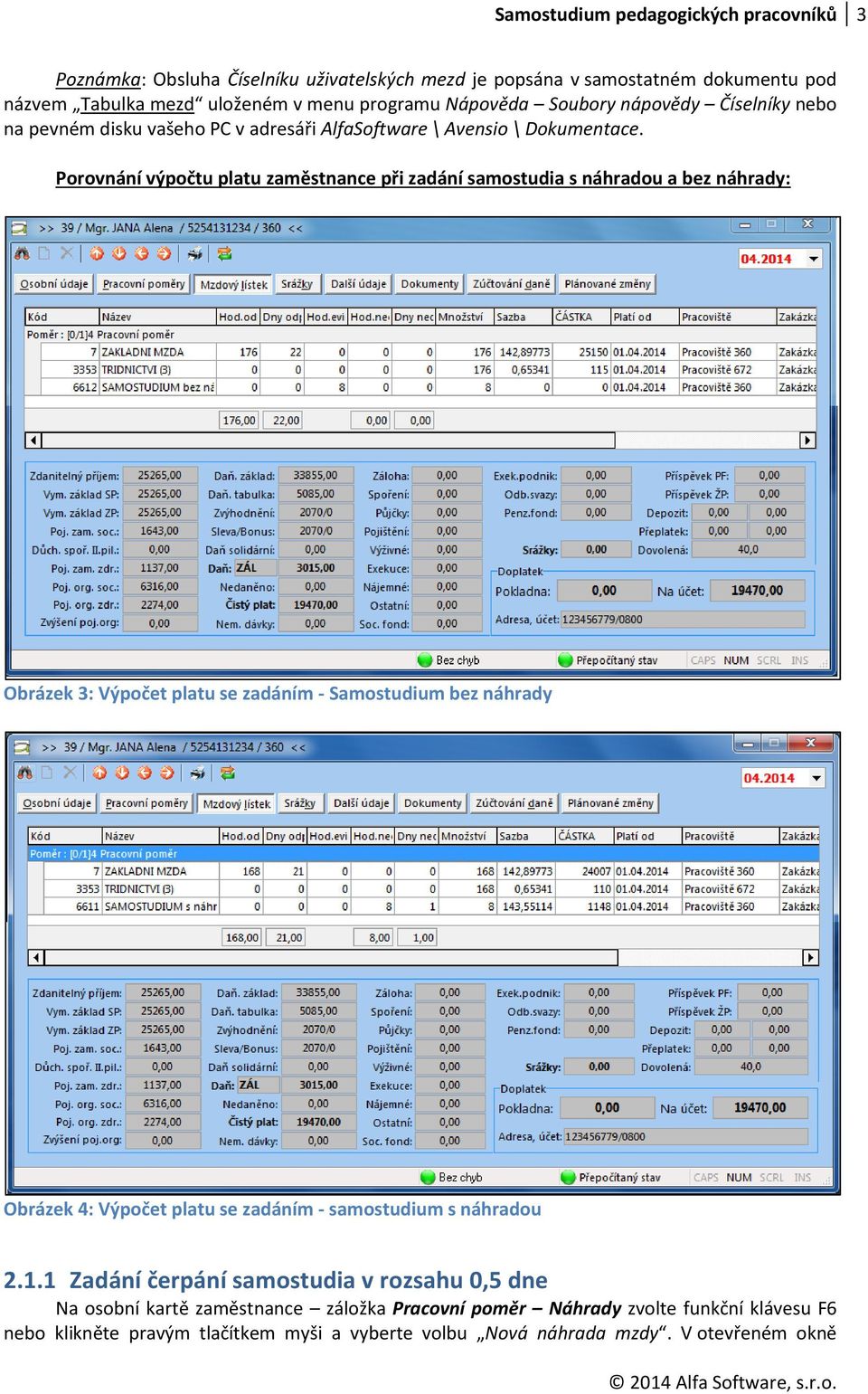868x1394 pixels.
Task: Click the scroll-left arrow of the Obrázek 3 table scrollbar
Action: tap(34, 441)
